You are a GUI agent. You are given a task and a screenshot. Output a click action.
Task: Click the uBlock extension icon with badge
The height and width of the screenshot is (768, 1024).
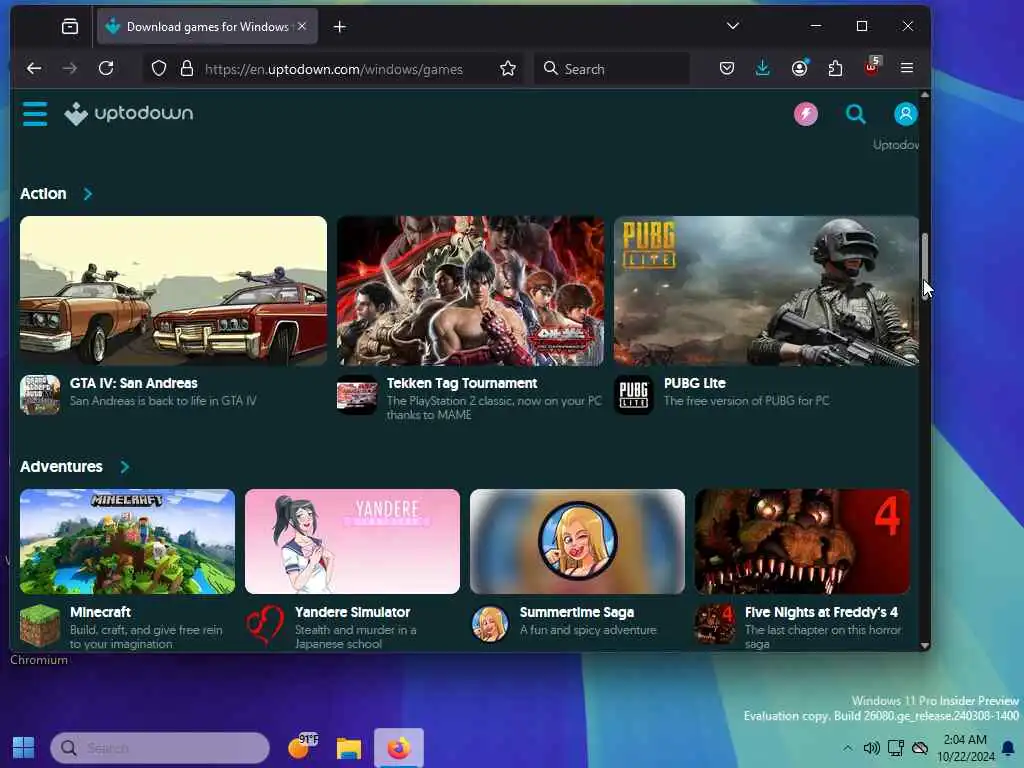coord(872,66)
